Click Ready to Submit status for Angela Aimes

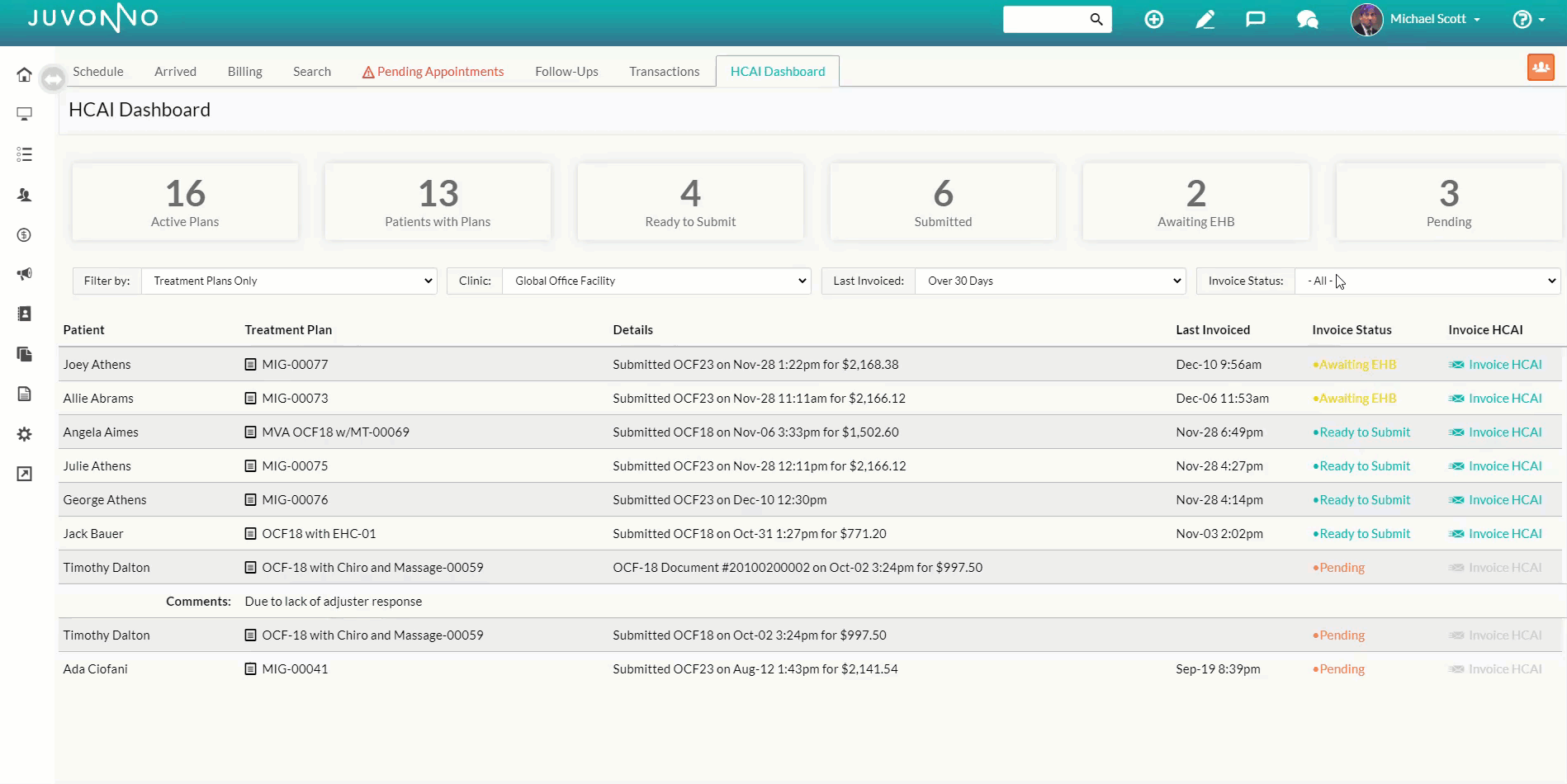click(1361, 432)
